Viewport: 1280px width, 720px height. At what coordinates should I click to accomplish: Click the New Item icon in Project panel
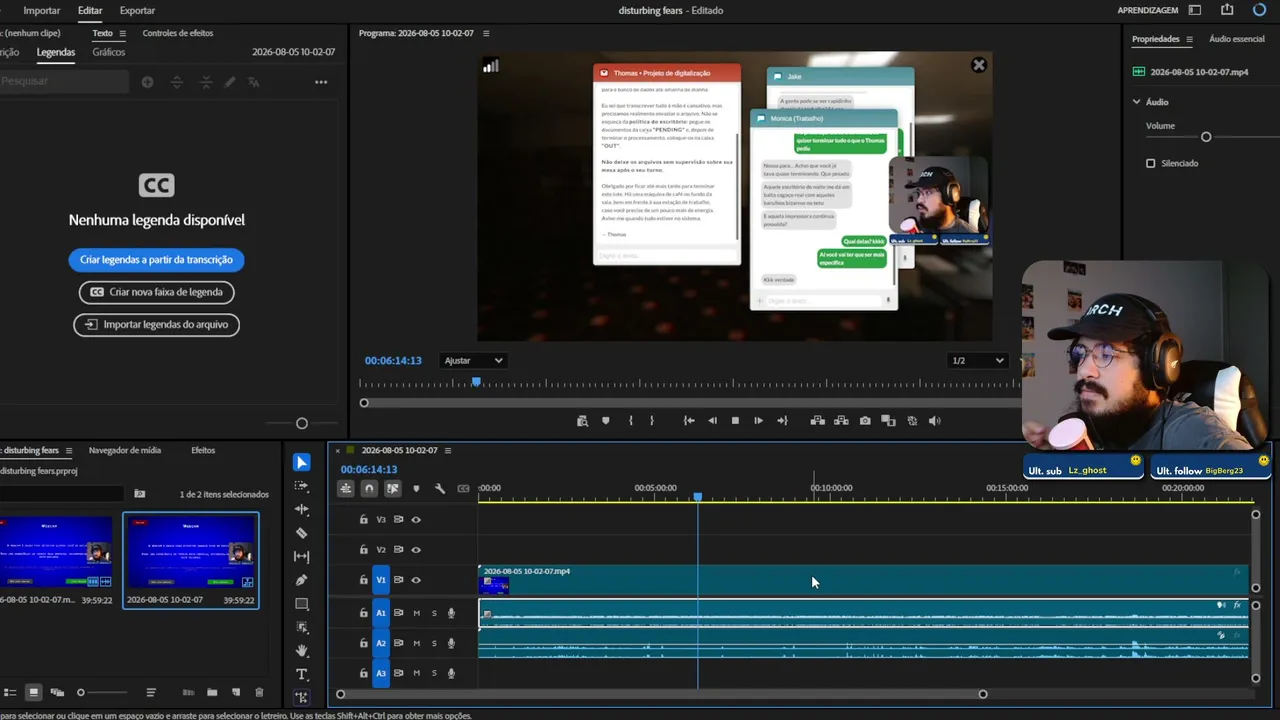(236, 692)
